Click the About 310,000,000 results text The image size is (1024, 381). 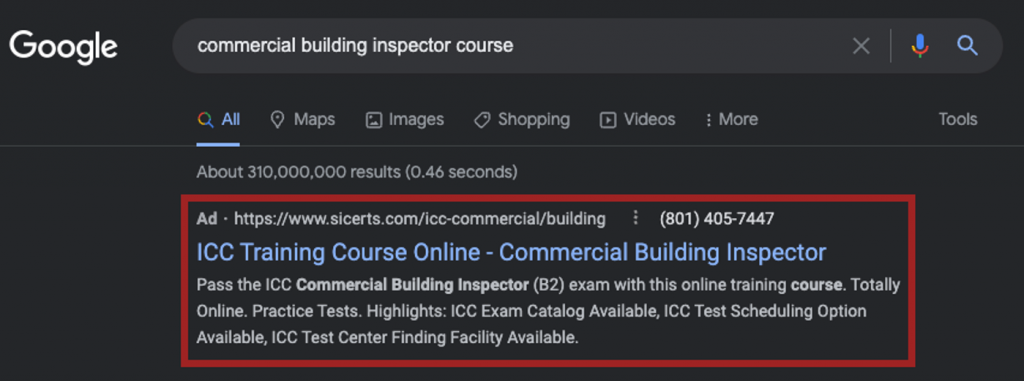[x=357, y=173]
